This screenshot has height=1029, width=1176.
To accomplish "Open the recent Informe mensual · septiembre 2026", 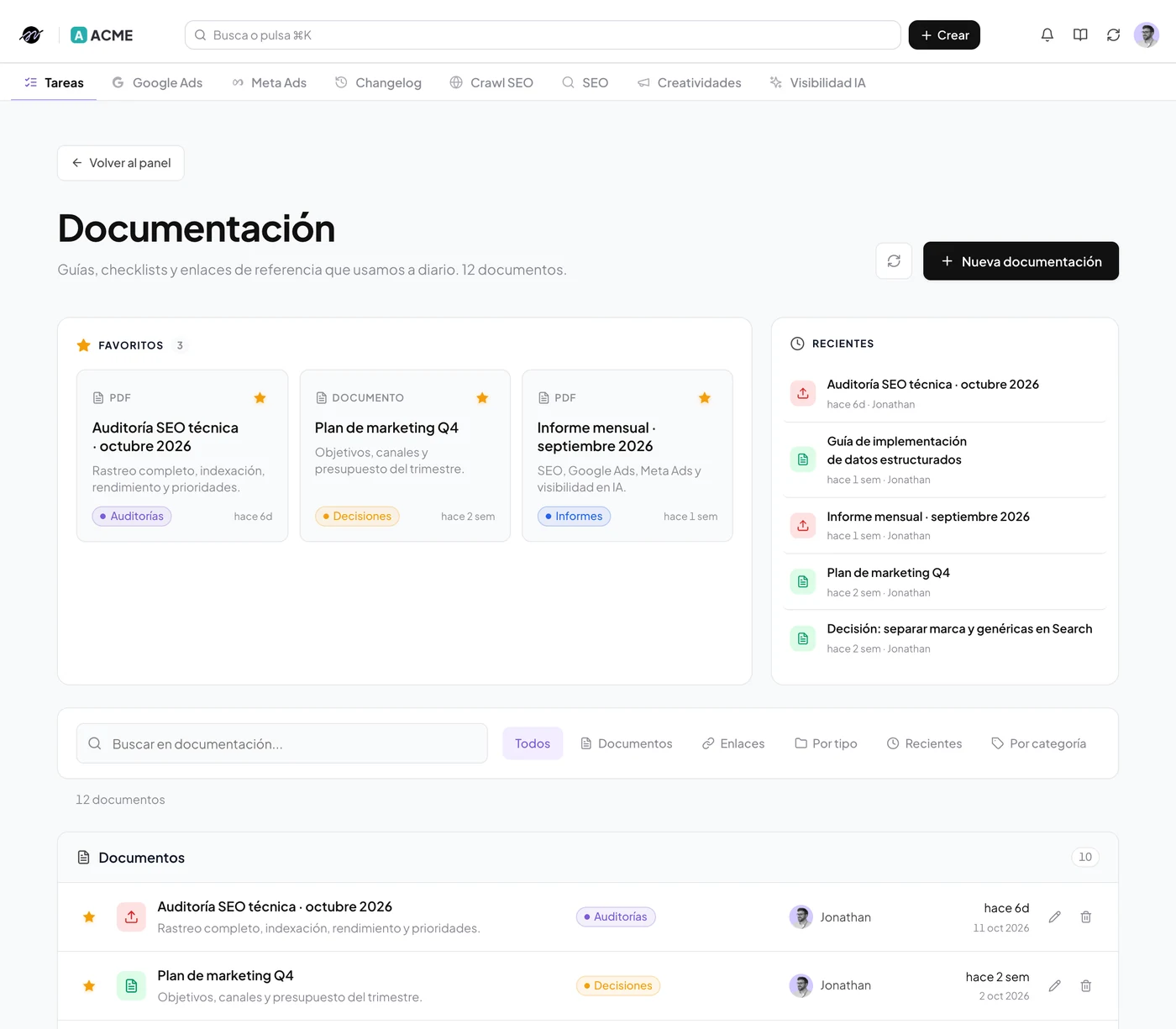I will pyautogui.click(x=945, y=526).
